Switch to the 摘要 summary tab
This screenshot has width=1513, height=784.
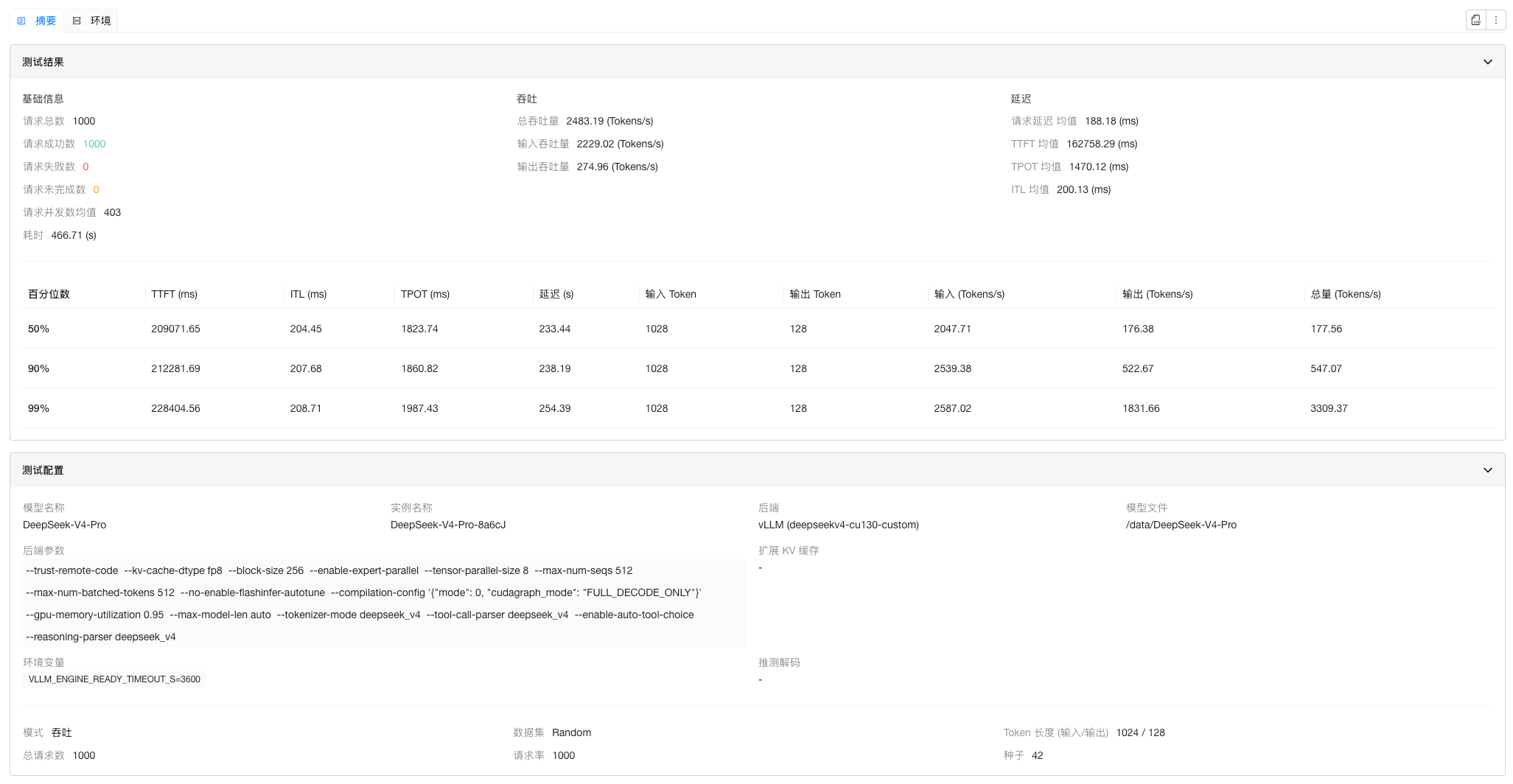click(x=37, y=21)
